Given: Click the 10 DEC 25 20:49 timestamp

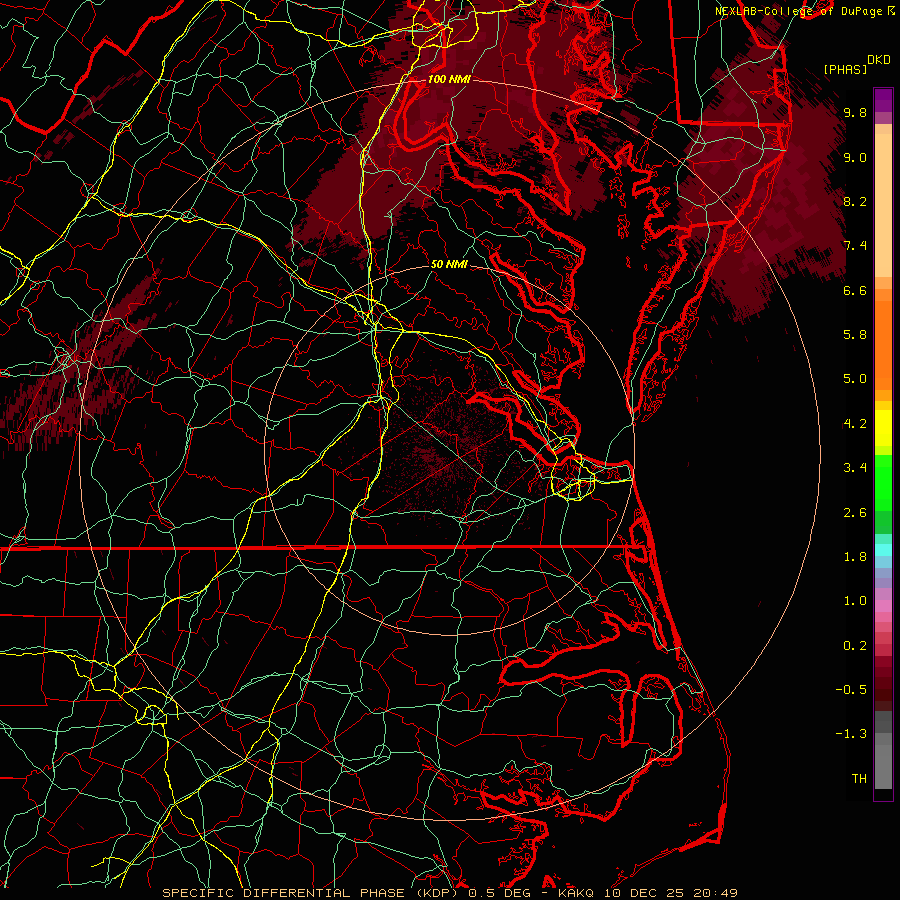Looking at the screenshot, I should click(x=669, y=893).
